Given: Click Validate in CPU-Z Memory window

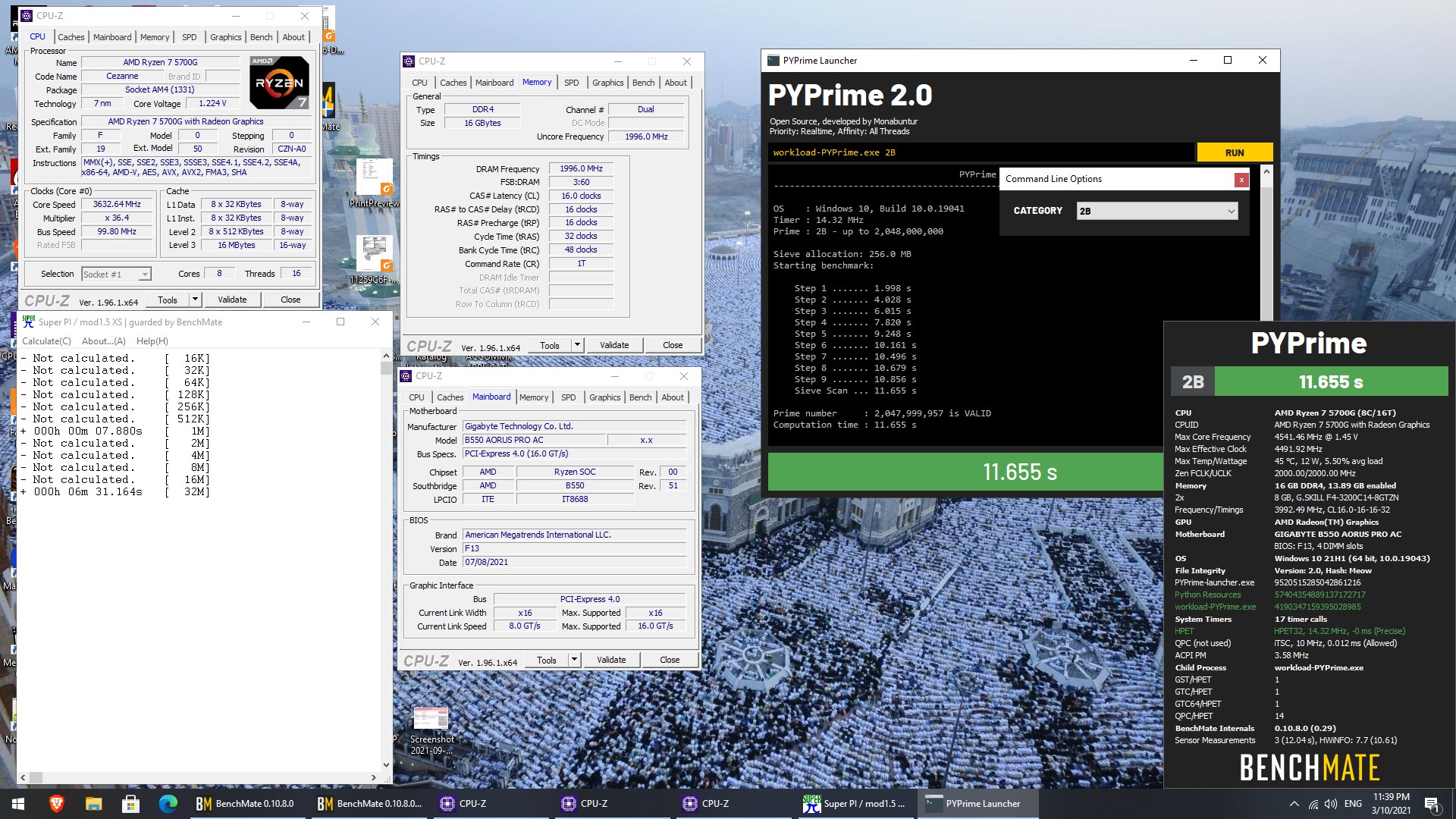Looking at the screenshot, I should point(614,345).
